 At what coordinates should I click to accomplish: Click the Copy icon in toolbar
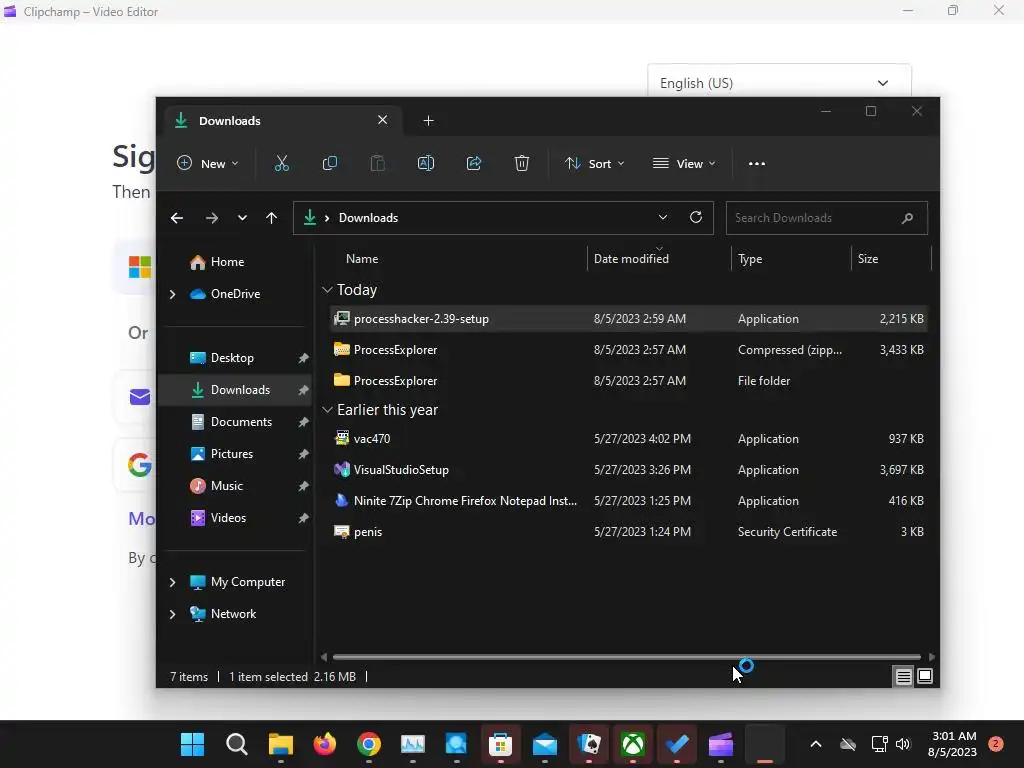click(330, 163)
